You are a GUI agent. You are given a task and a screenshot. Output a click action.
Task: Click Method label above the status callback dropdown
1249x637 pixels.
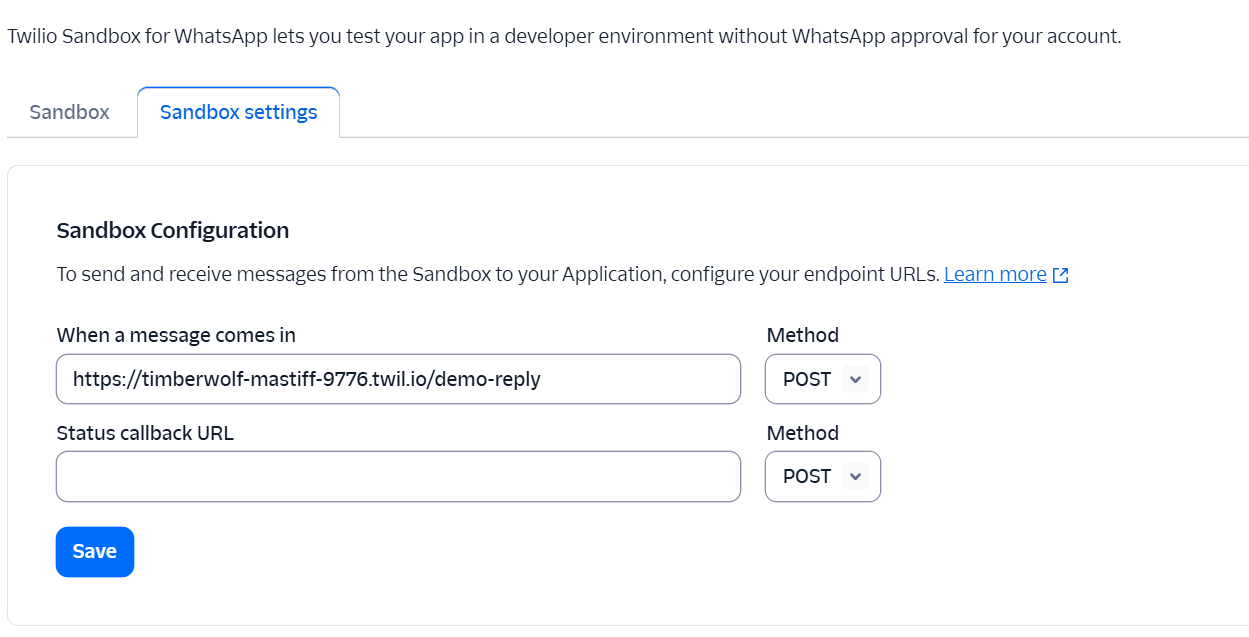[802, 433]
